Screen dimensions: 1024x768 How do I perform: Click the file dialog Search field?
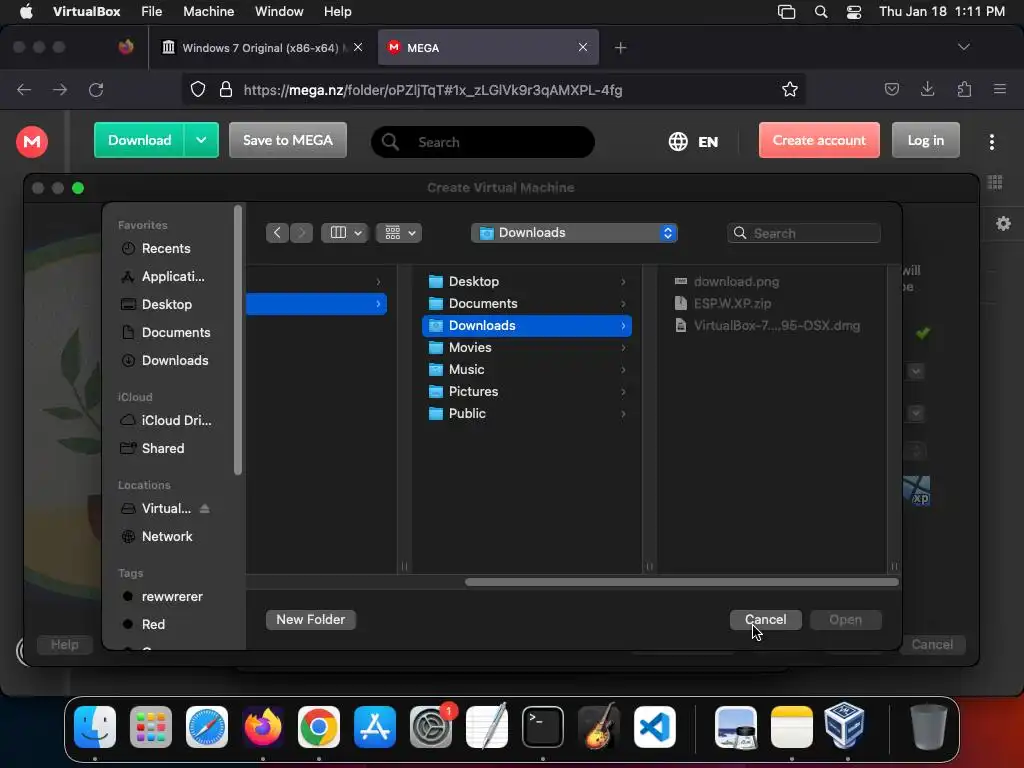coord(804,233)
